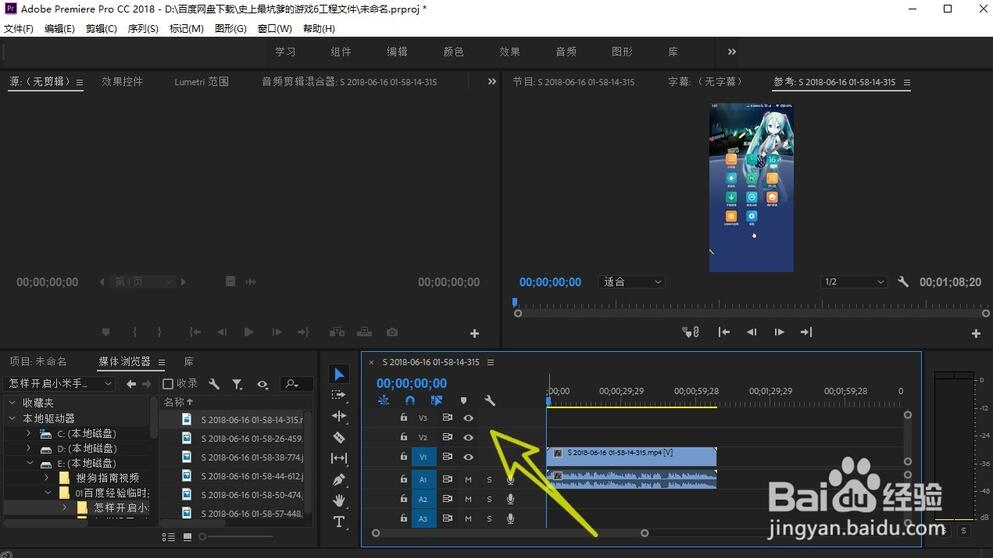Screen dimensions: 993x558
Task: Mute audio track A1
Action: coord(468,480)
